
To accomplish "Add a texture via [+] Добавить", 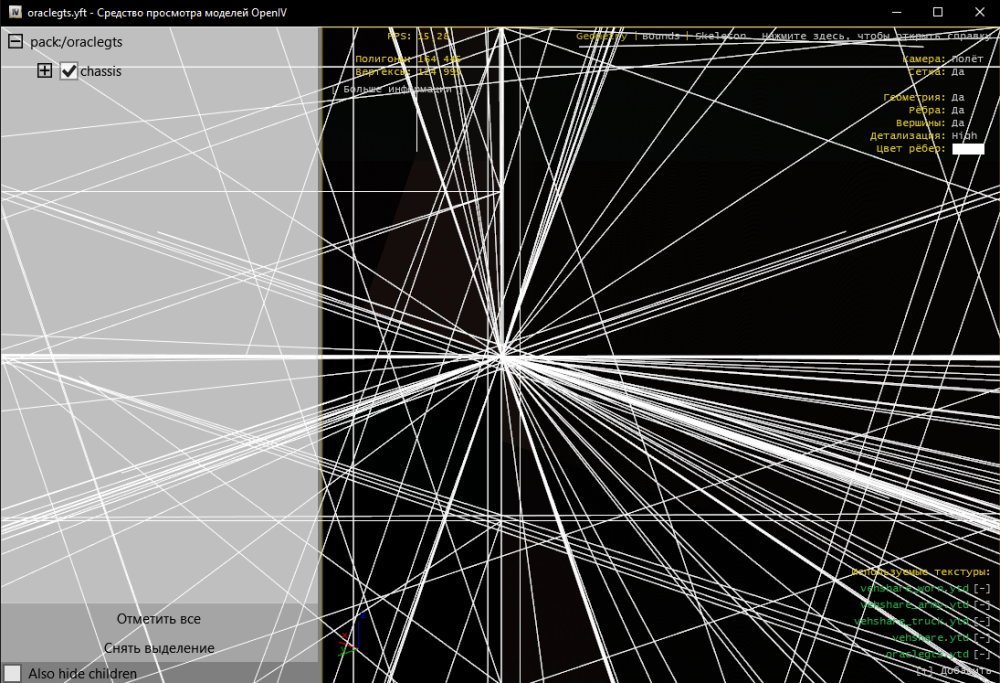I will (953, 670).
